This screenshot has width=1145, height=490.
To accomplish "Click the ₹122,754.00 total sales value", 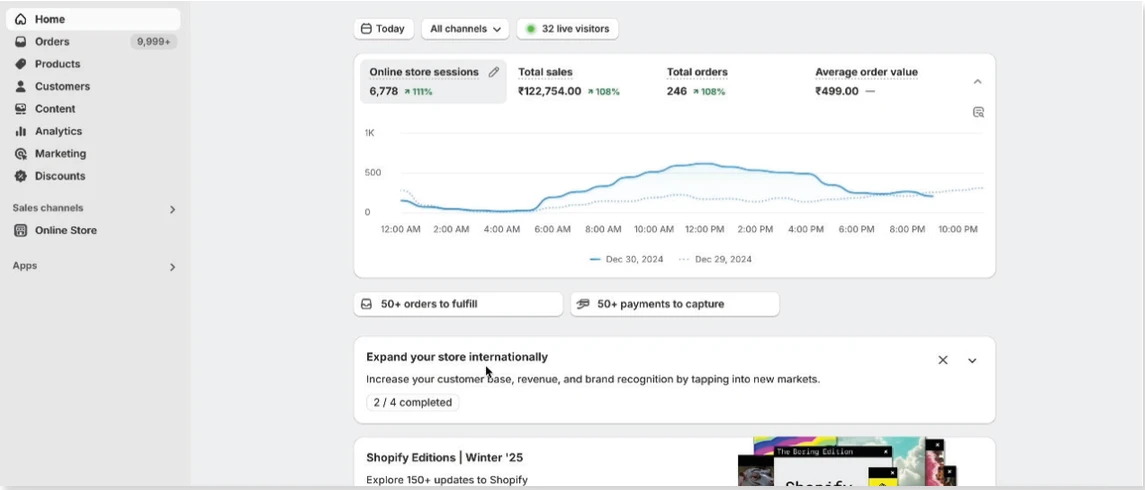I will point(550,91).
